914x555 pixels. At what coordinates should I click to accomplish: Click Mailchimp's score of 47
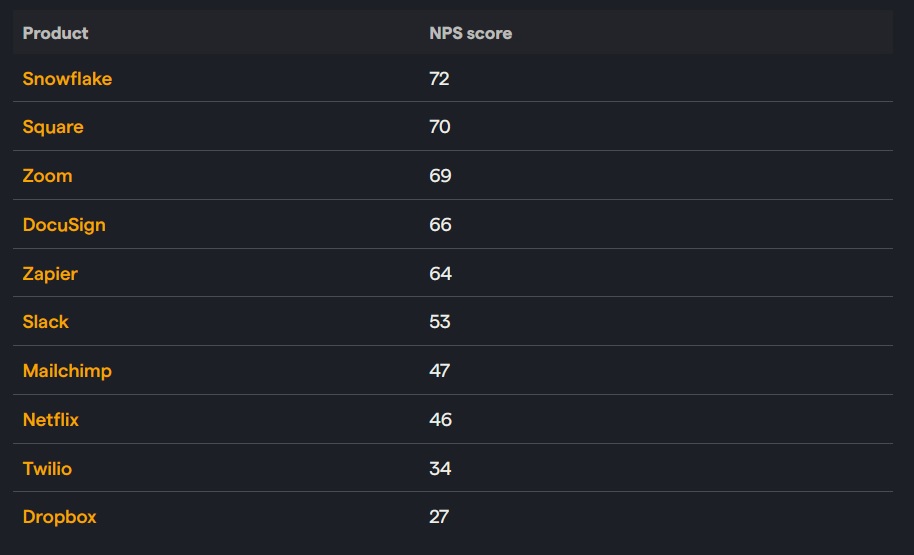(x=440, y=371)
